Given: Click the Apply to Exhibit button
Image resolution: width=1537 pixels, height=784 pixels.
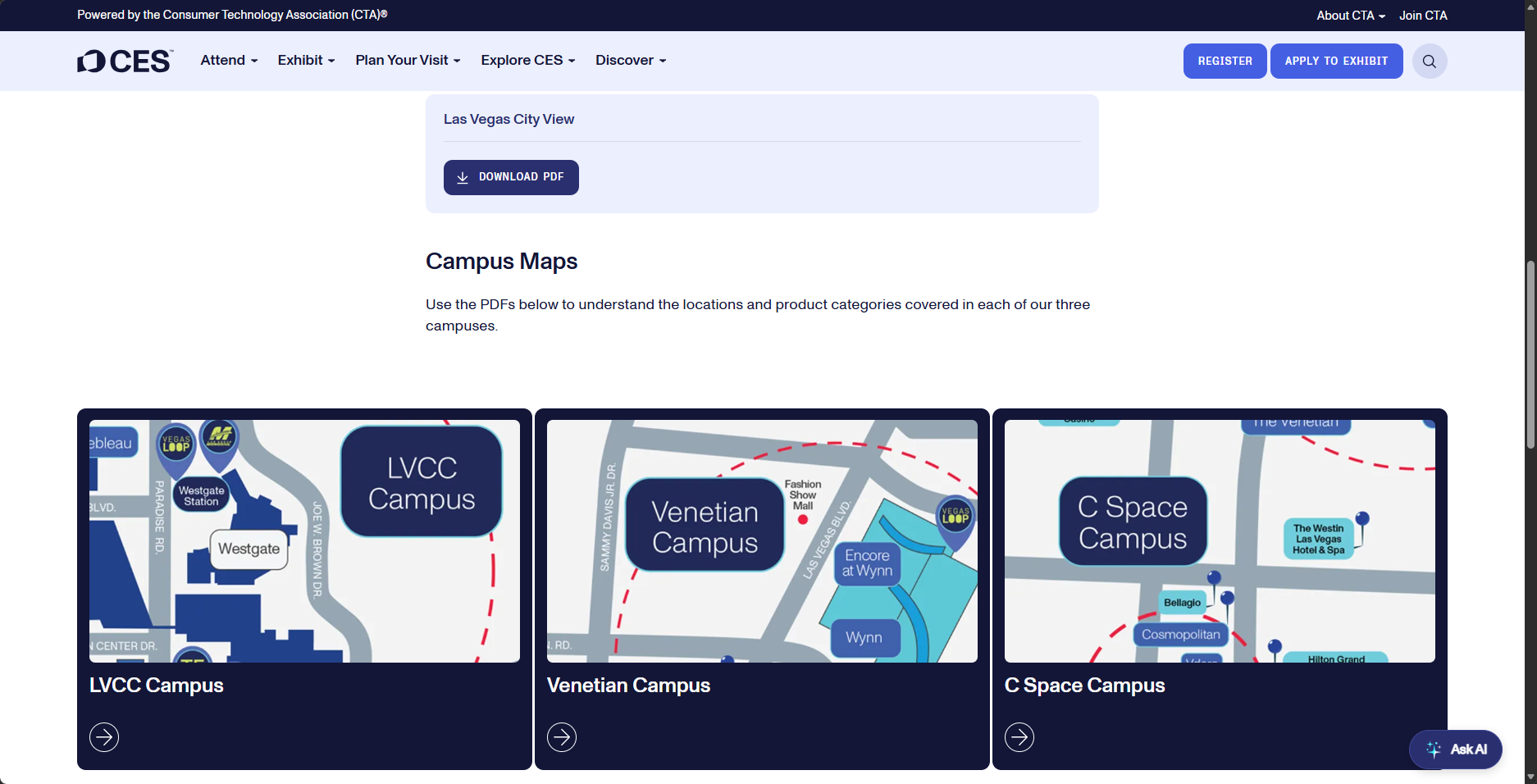Looking at the screenshot, I should coord(1336,62).
